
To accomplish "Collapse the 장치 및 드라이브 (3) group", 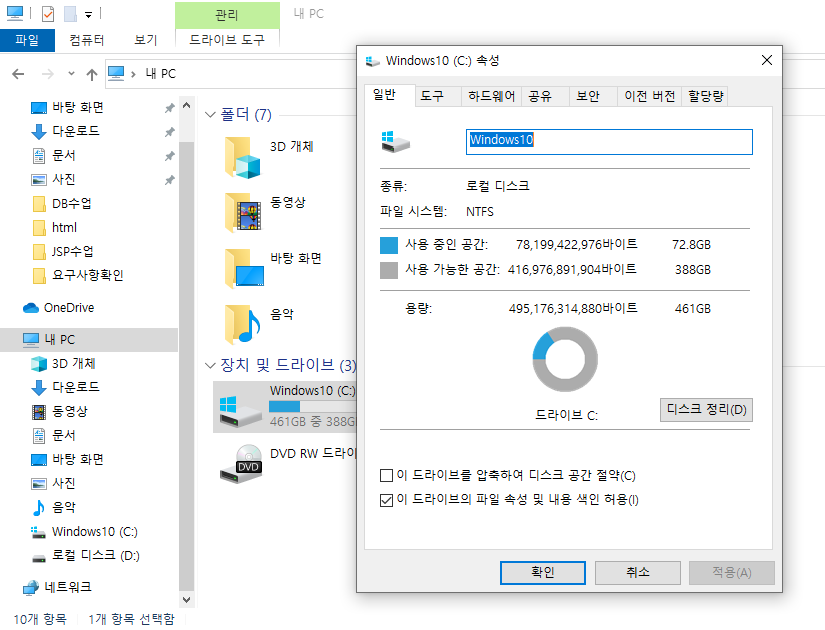I will (x=210, y=365).
